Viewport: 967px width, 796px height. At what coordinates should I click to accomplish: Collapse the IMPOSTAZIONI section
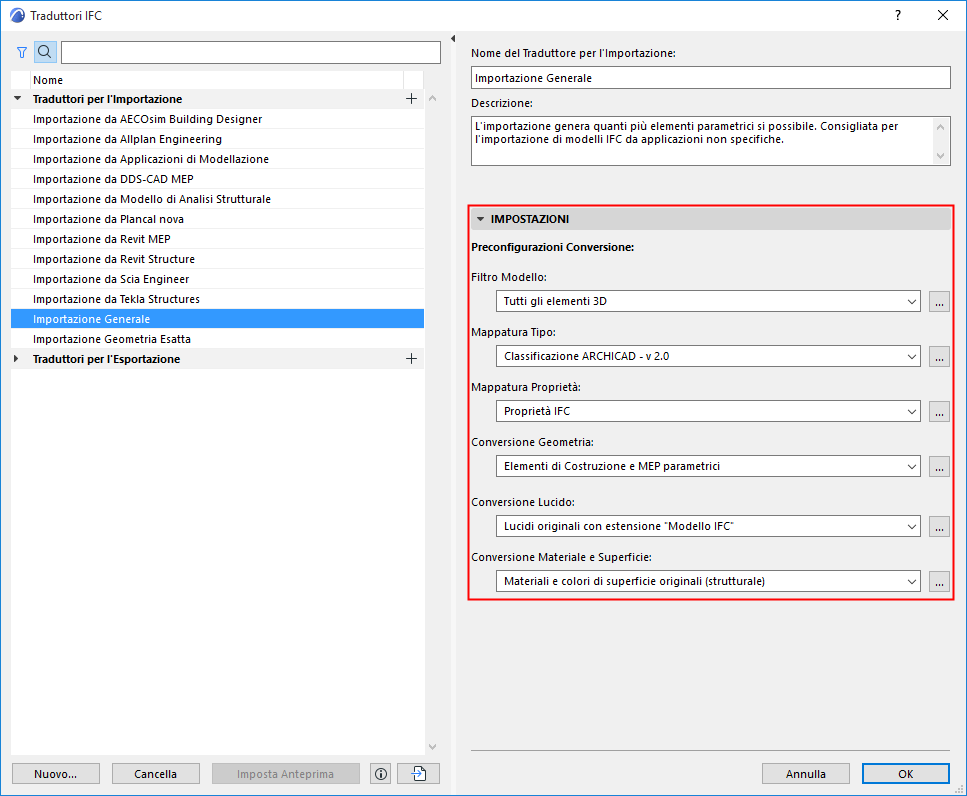coord(480,219)
